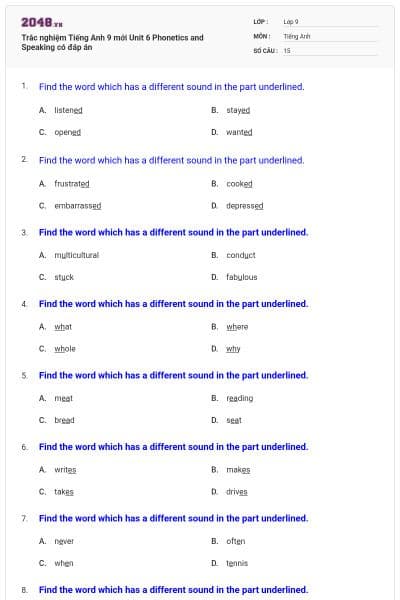Click the Tiếng Anh subject field
Viewport: 400px width, 600px height.
[330, 36]
